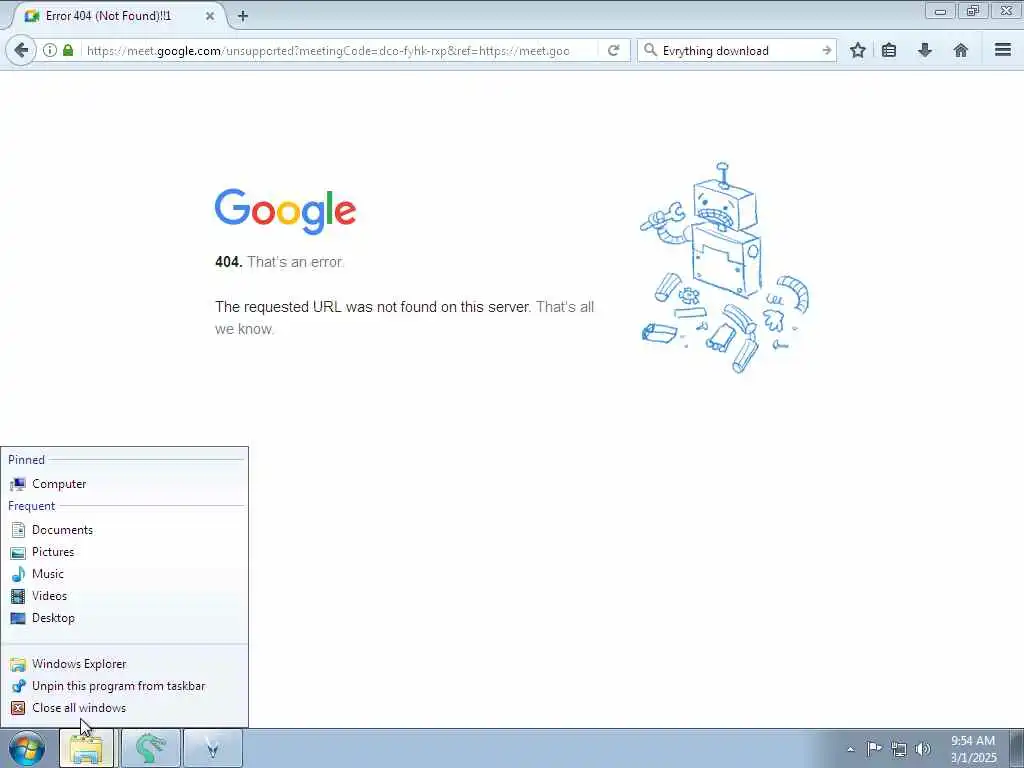Inspect the green padlock security icon

[x=68, y=50]
